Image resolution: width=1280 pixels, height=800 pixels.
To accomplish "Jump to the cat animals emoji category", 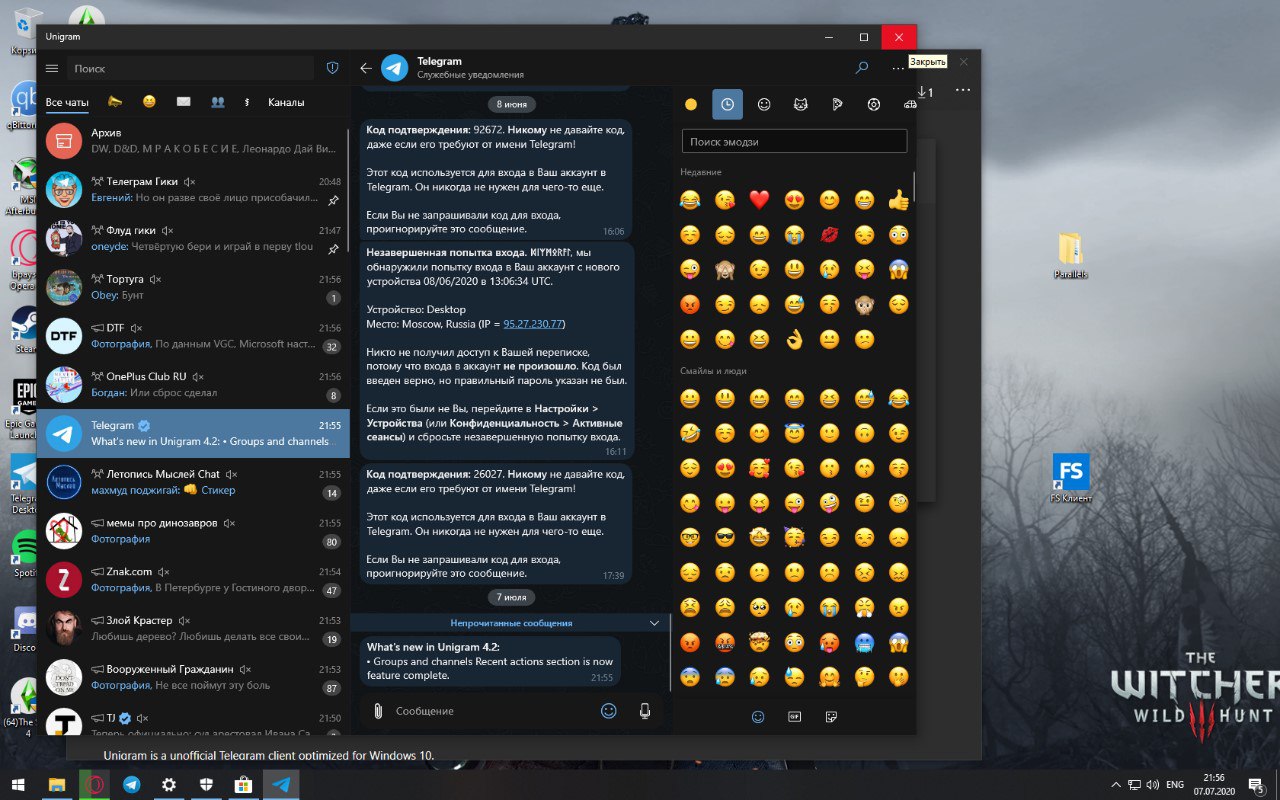I will click(x=801, y=104).
